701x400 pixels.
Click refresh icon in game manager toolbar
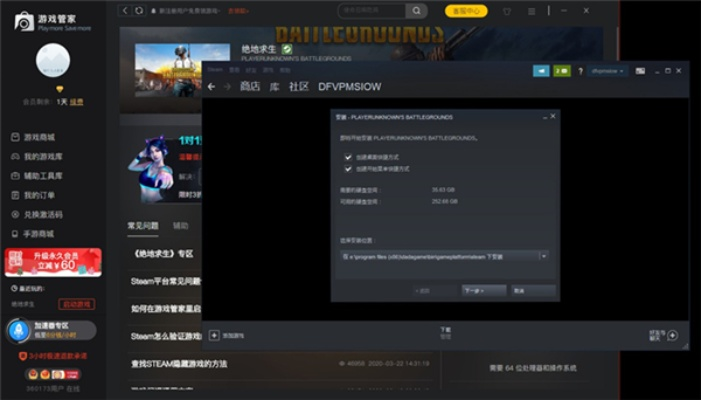pos(139,10)
